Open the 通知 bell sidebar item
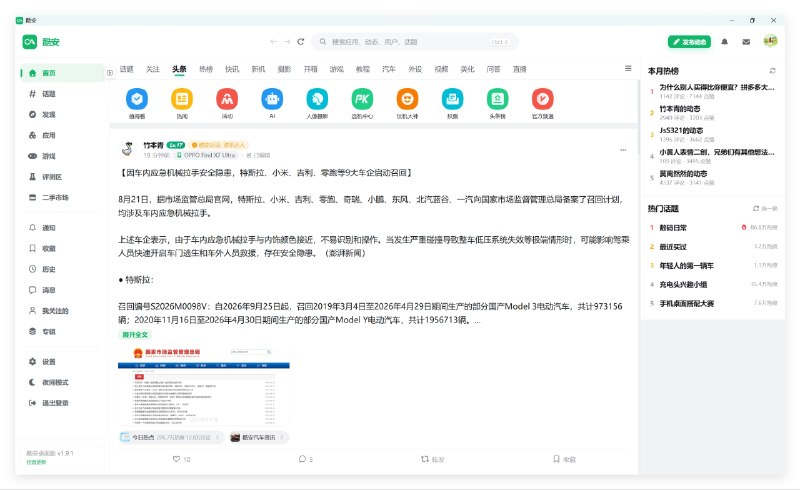 61,228
